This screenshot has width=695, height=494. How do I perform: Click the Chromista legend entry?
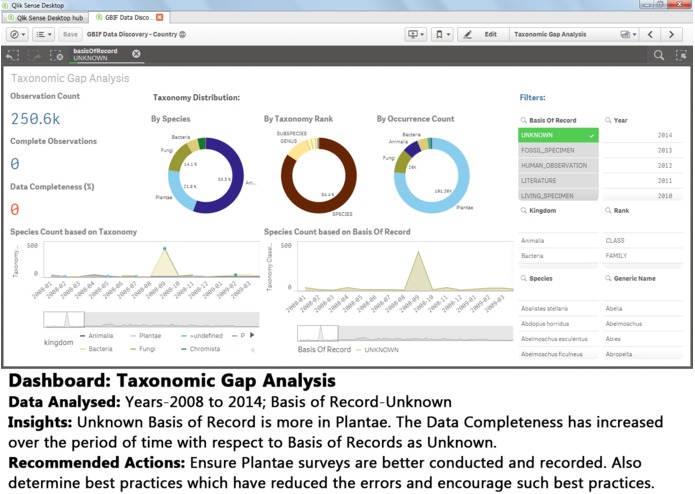(x=201, y=349)
